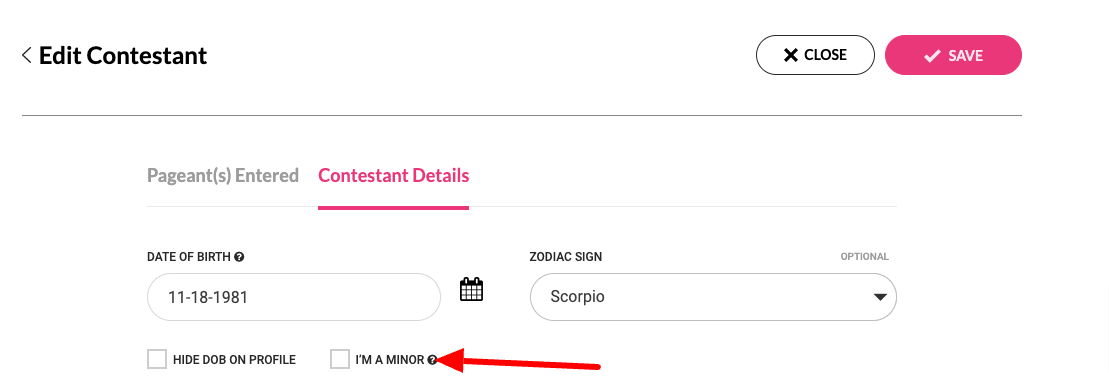This screenshot has width=1109, height=392.
Task: Go back using the left chevron icon
Action: [27, 55]
